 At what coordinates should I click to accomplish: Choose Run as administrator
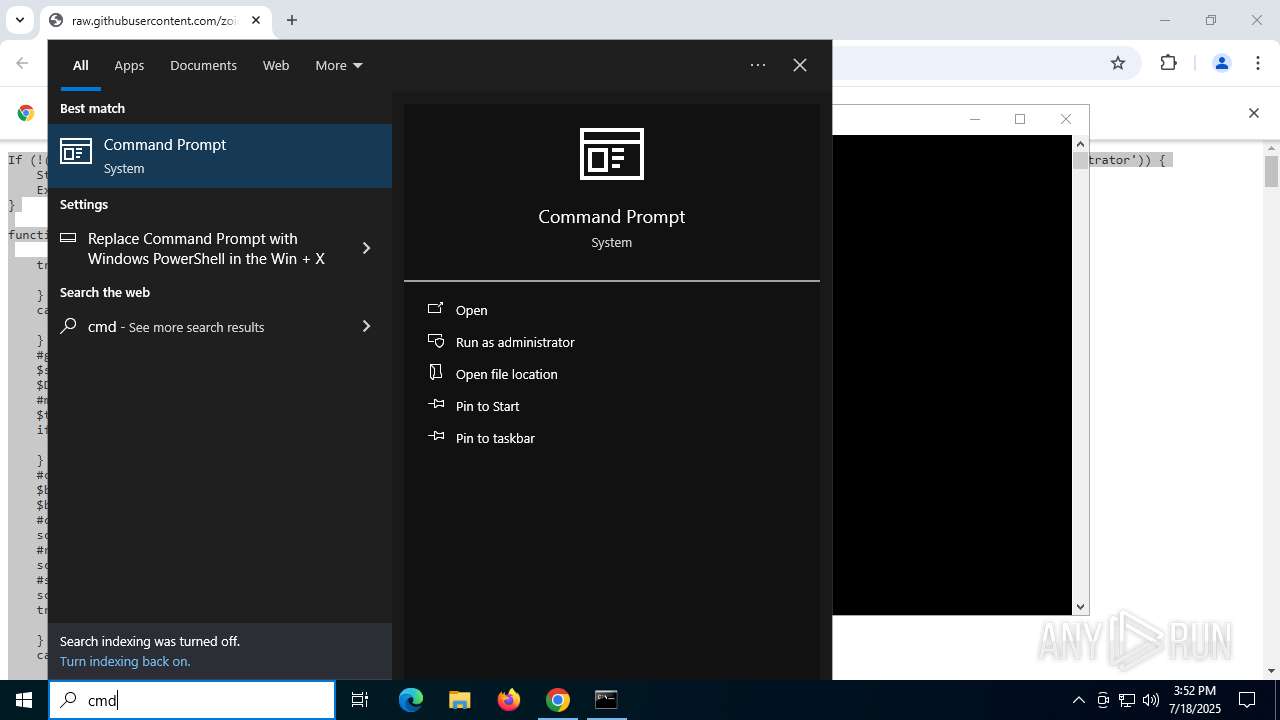(x=515, y=342)
